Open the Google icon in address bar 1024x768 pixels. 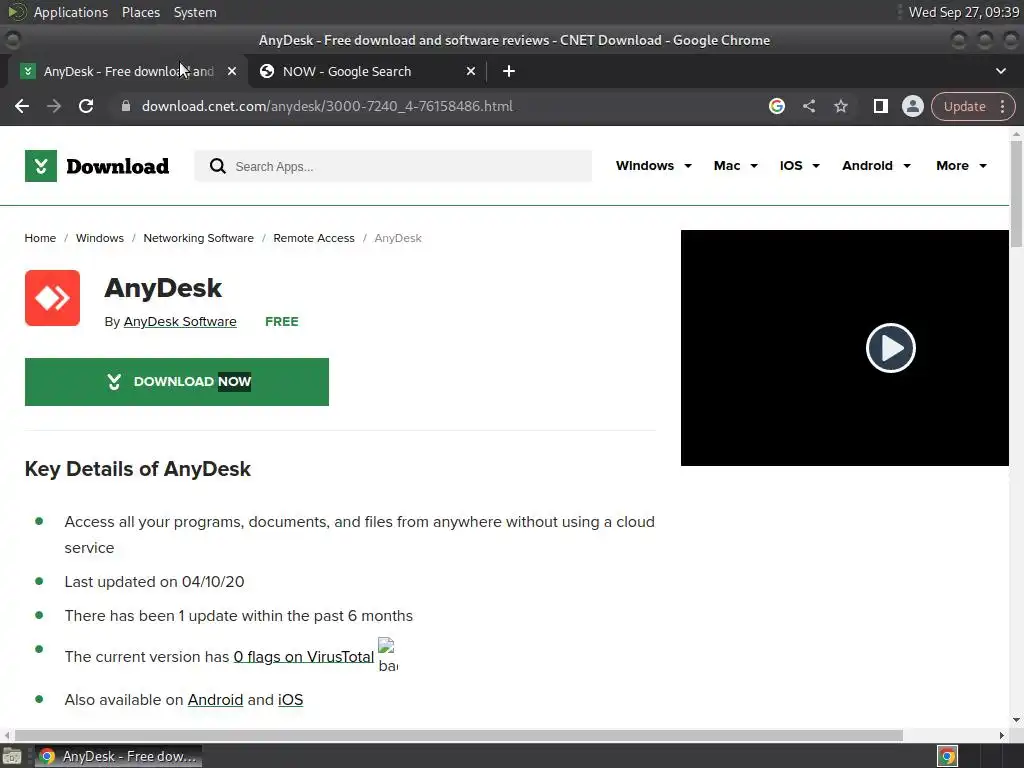(776, 106)
